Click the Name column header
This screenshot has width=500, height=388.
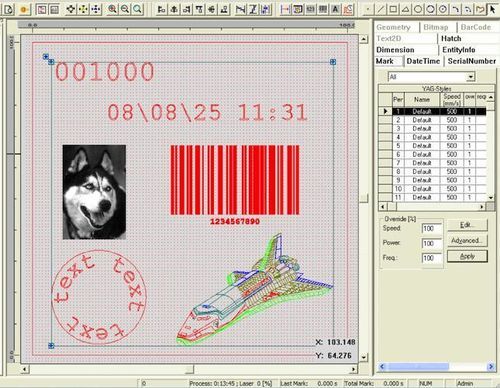click(x=422, y=99)
